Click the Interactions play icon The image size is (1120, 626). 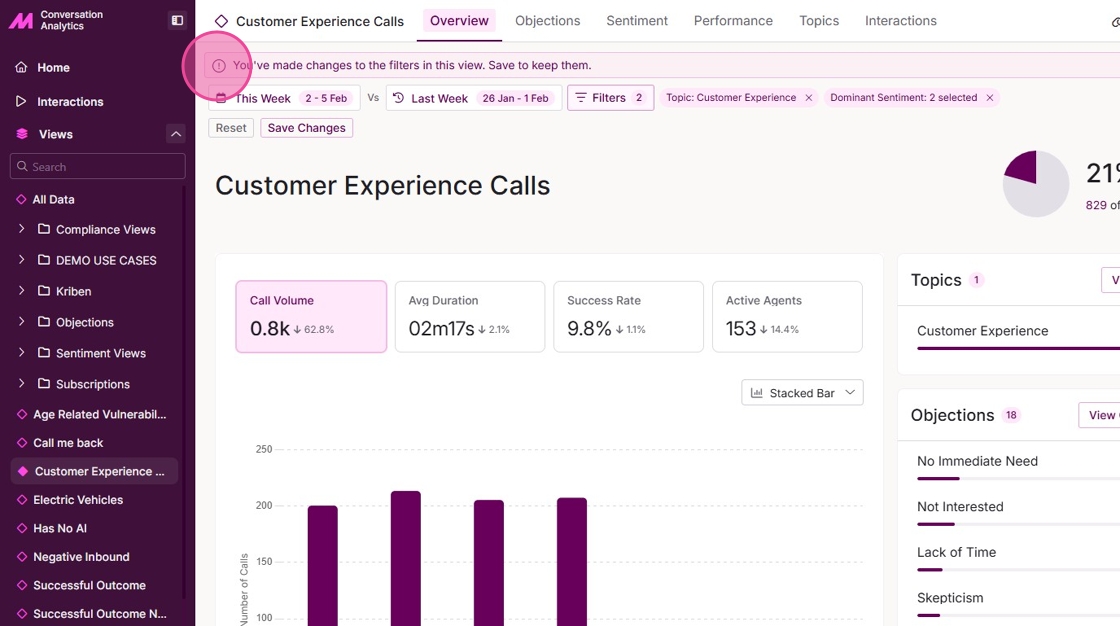click(x=21, y=101)
